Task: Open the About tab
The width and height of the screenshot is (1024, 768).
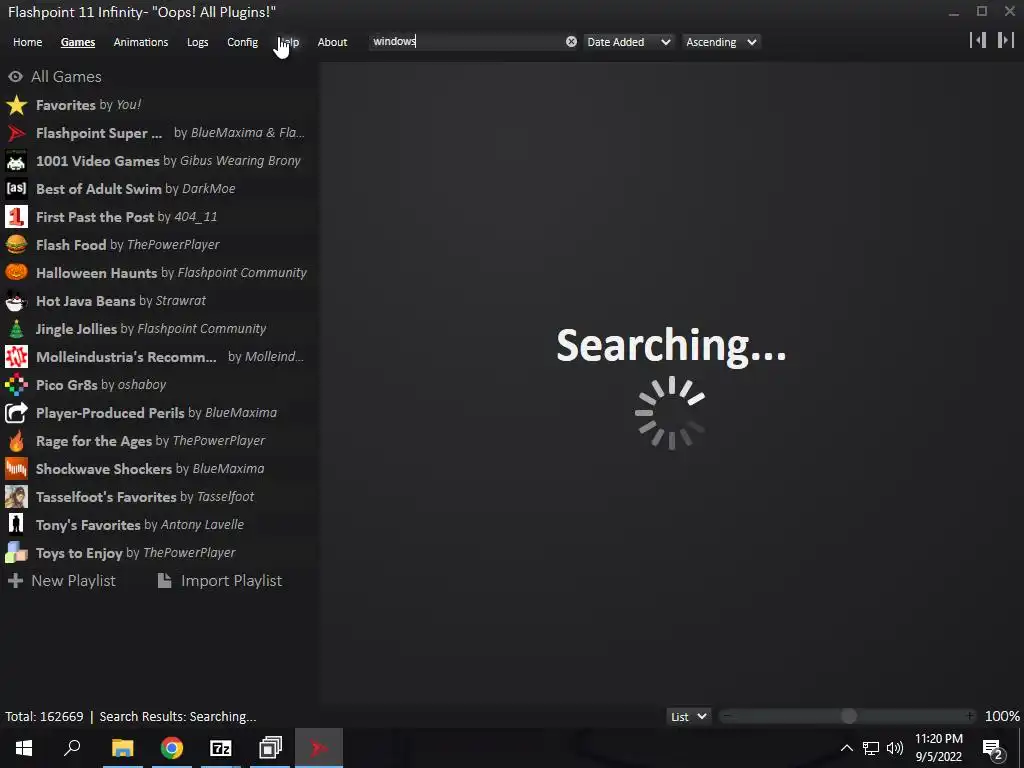Action: [x=332, y=42]
